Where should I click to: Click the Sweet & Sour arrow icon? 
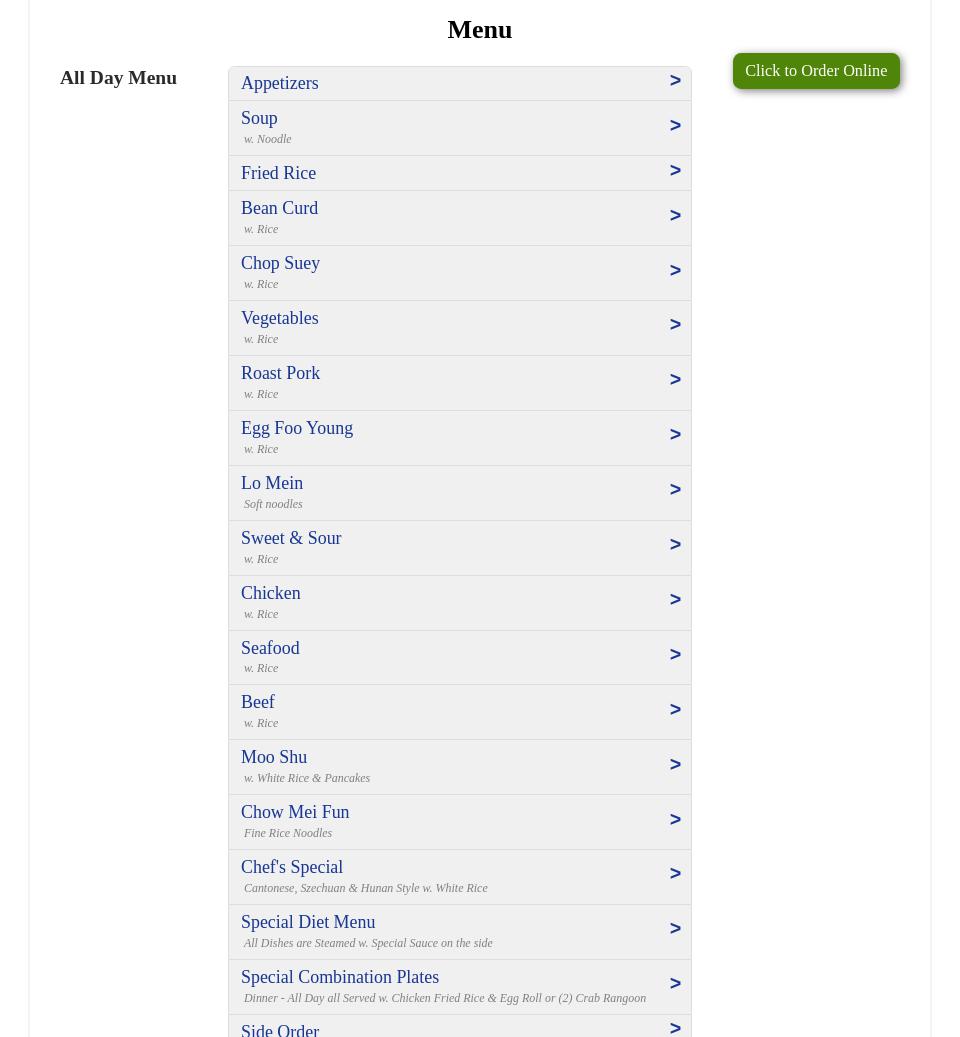click(675, 545)
